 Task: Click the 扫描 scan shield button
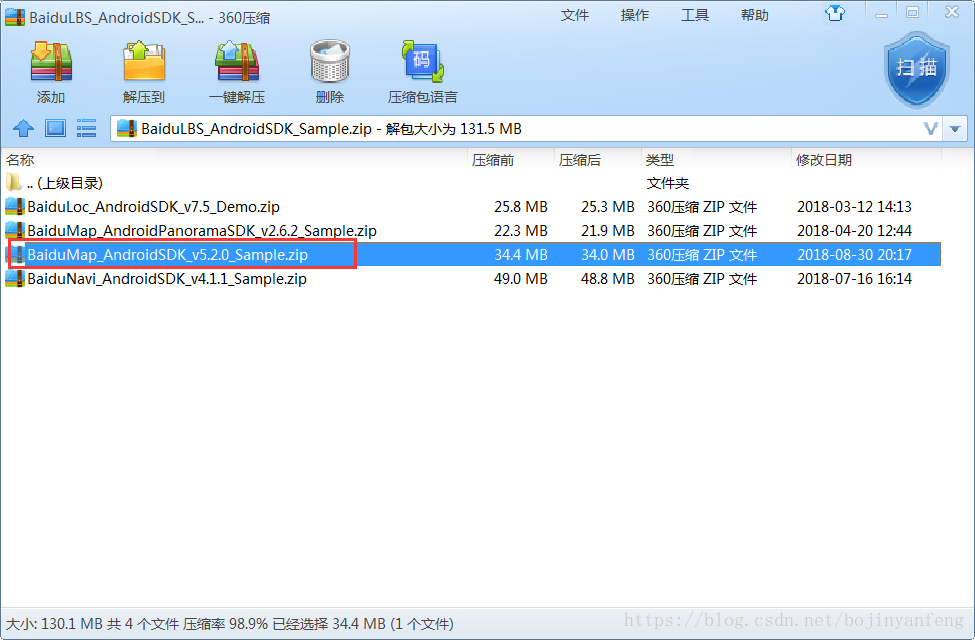coord(917,70)
